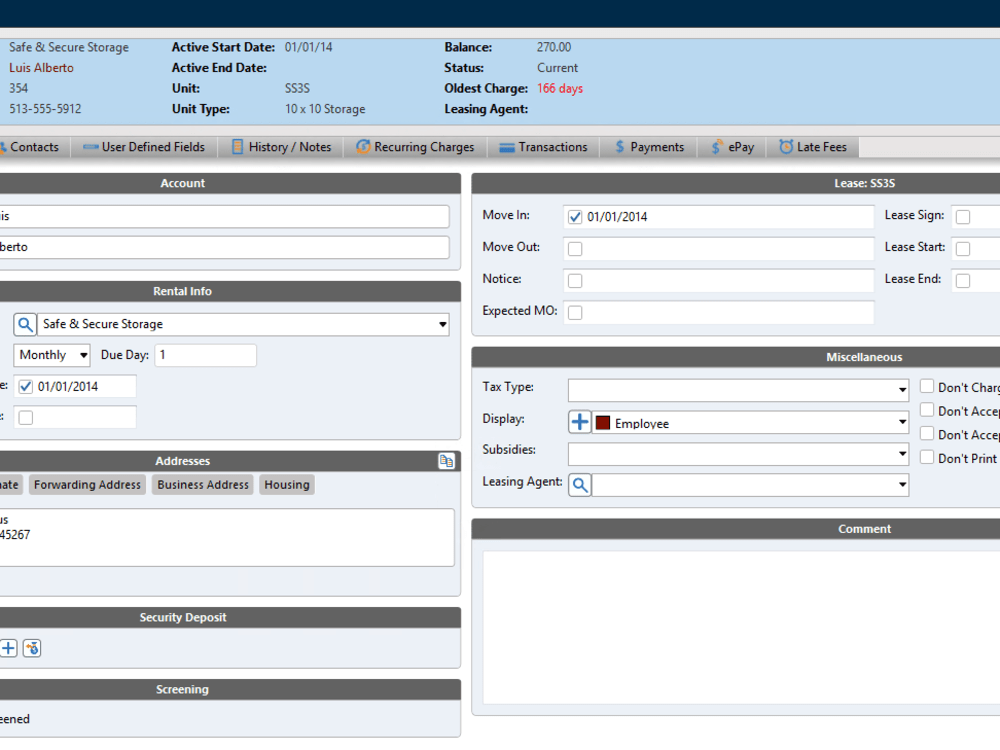The width and height of the screenshot is (1000, 750).
Task: Select the Housing address button
Action: 287,485
